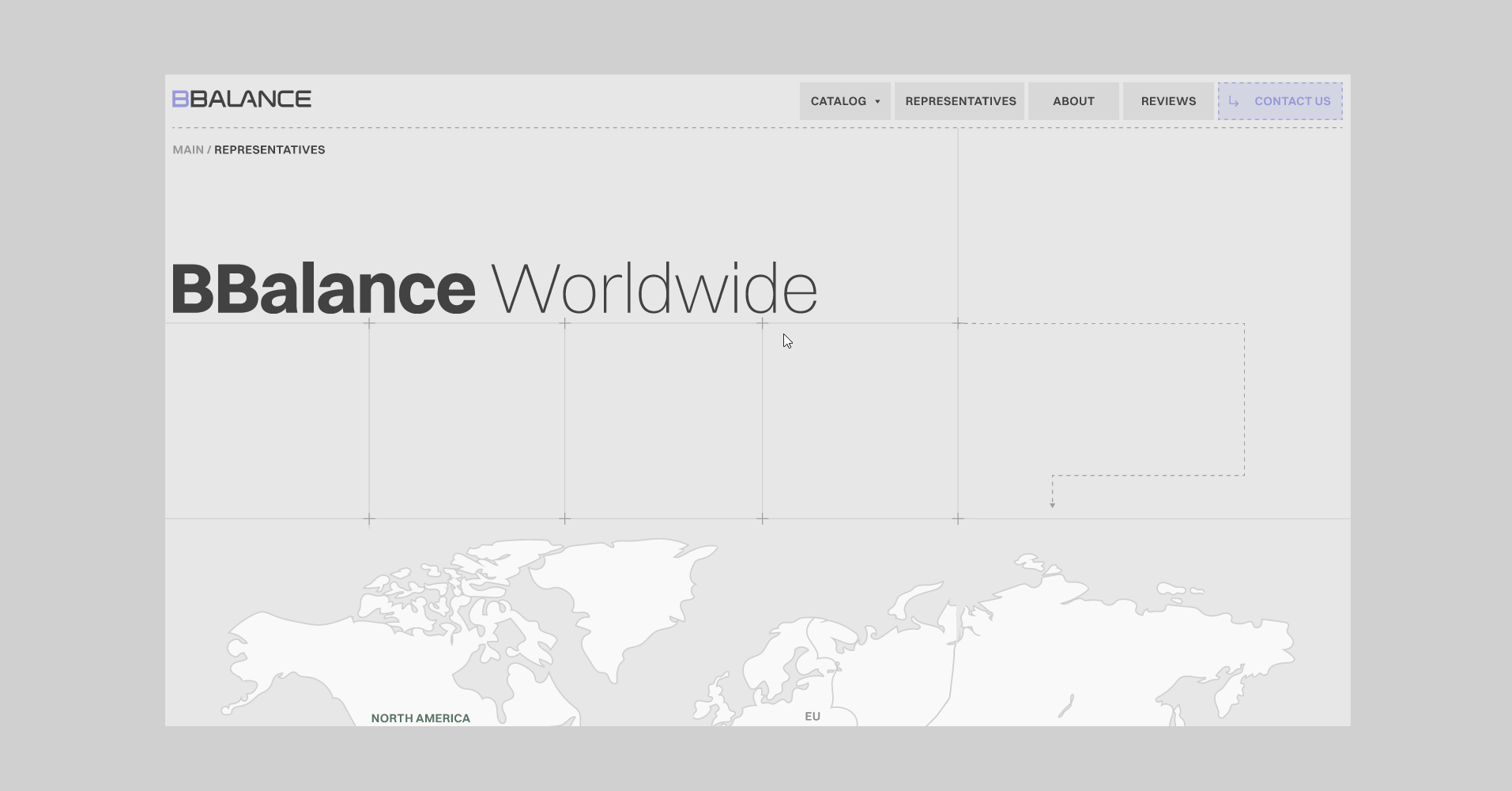Click the purple "B" logo mark
The width and height of the screenshot is (1512, 791).
pyautogui.click(x=180, y=98)
